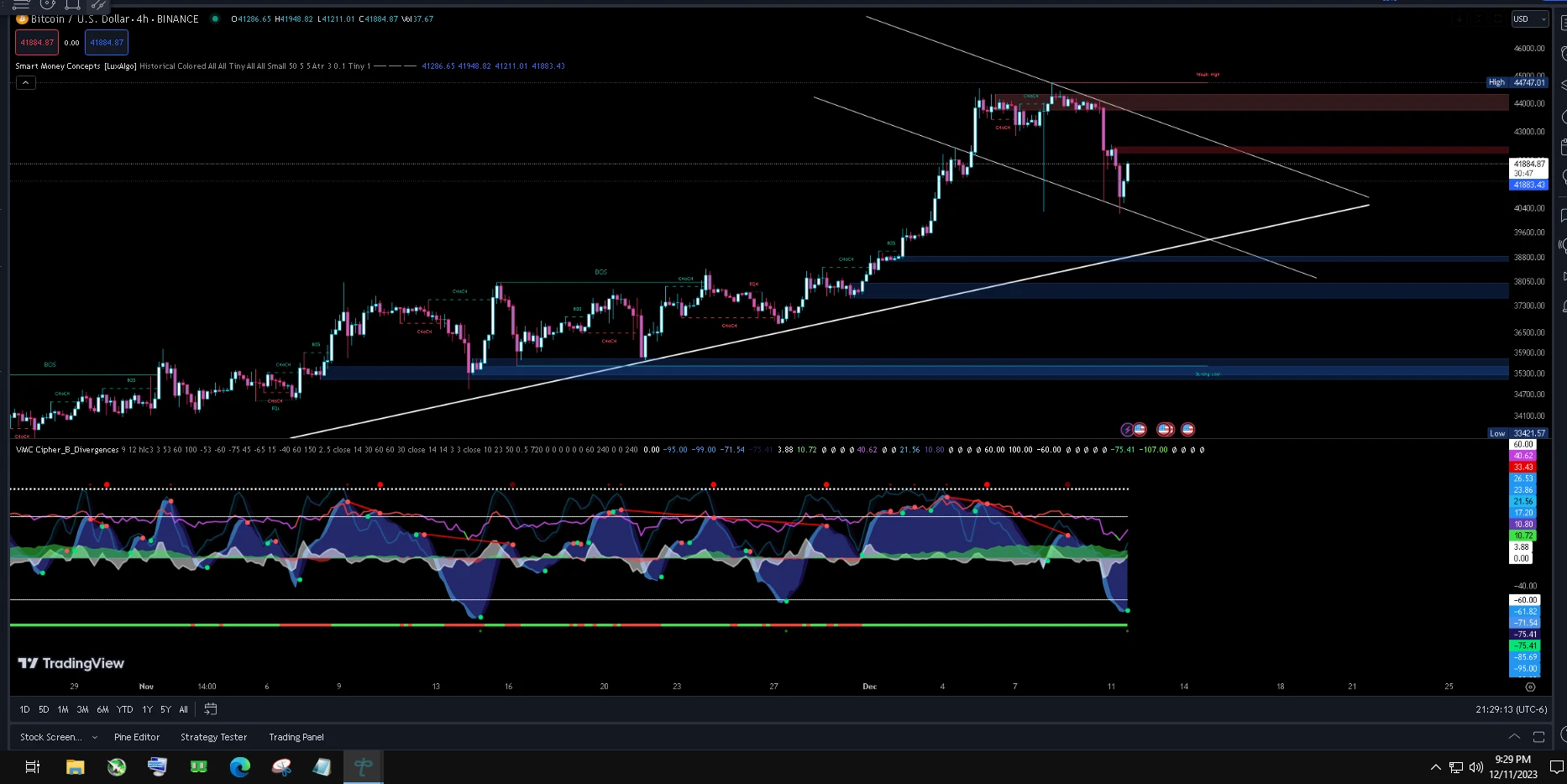Screen dimensions: 1567x784
Task: Maximize the bottom panel
Action: [x=1538, y=737]
